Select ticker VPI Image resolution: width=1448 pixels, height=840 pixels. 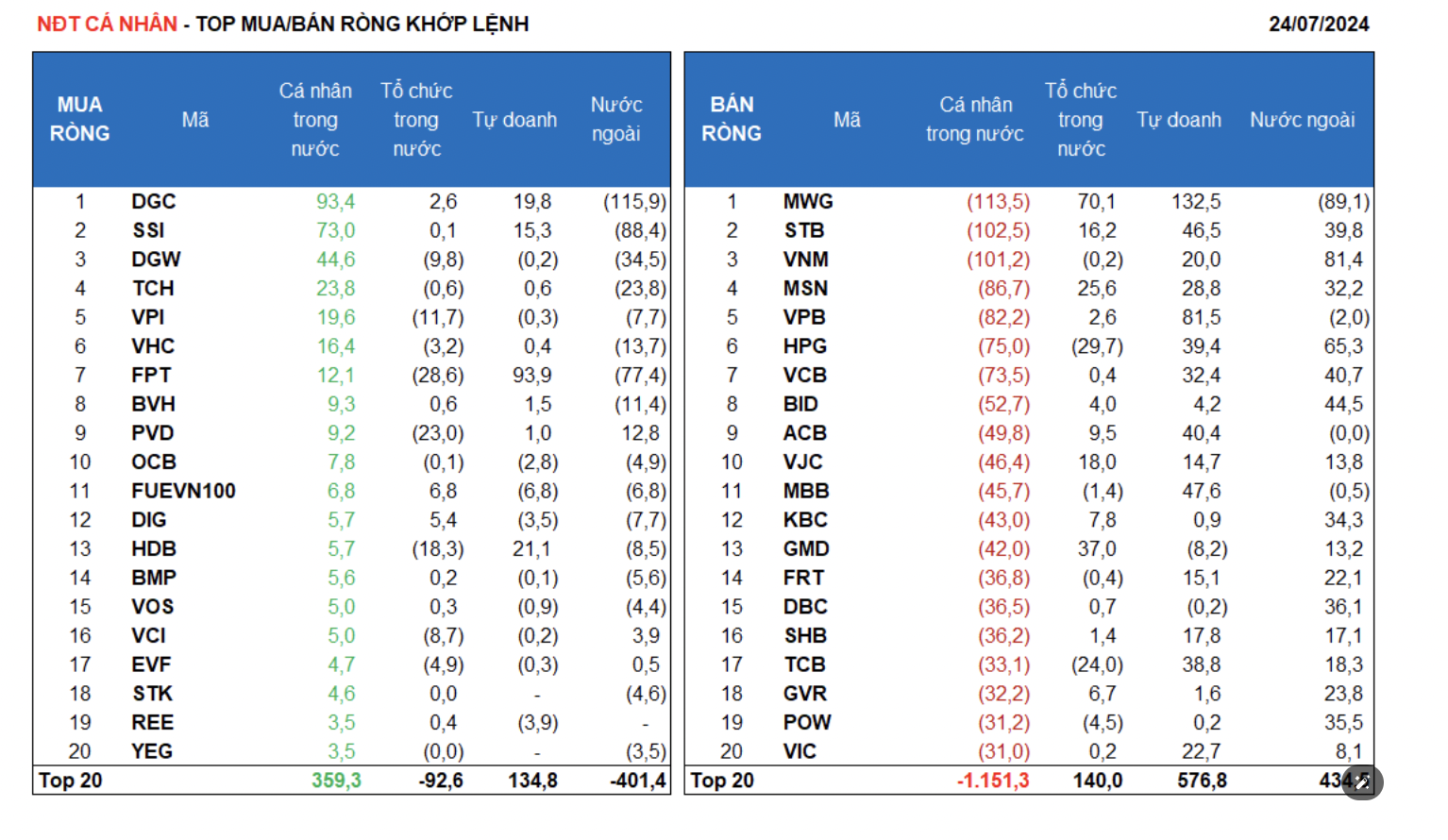(x=148, y=317)
